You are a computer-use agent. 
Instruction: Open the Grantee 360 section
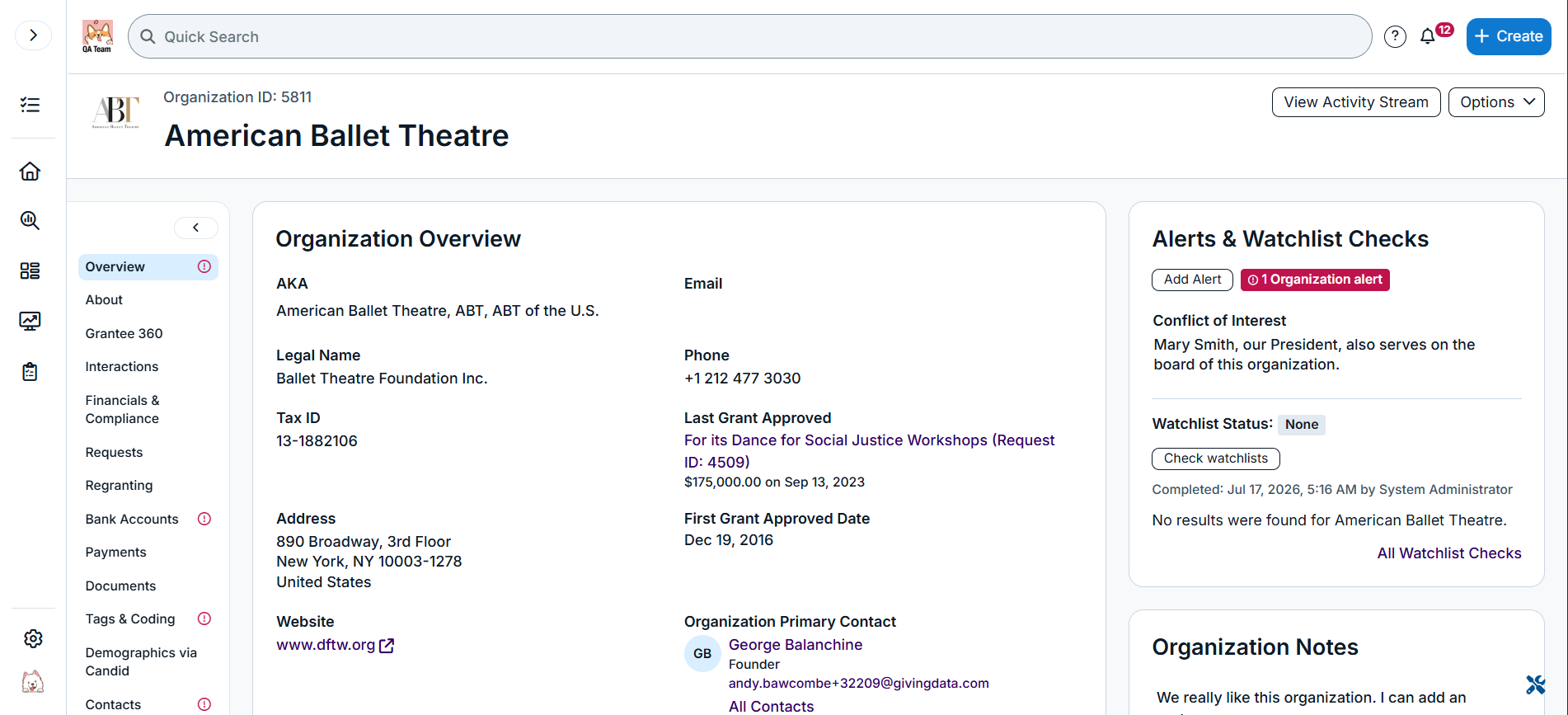124,334
